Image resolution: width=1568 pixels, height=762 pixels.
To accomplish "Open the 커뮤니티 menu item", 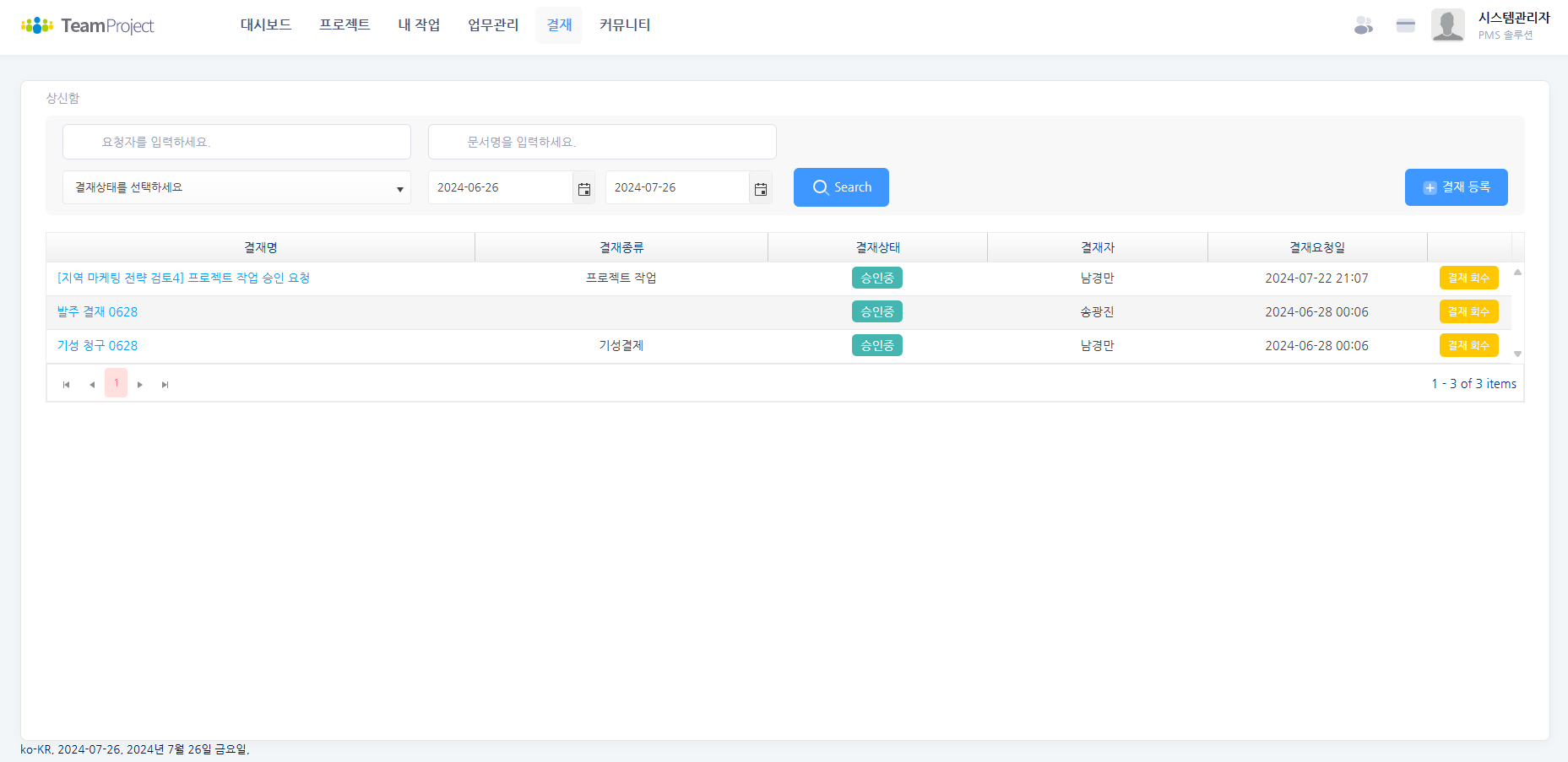I will click(625, 25).
